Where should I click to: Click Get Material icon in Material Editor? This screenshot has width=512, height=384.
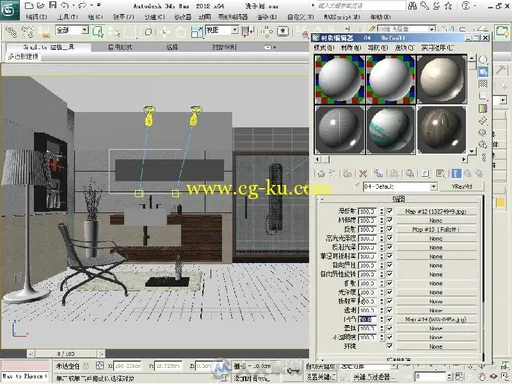click(321, 174)
